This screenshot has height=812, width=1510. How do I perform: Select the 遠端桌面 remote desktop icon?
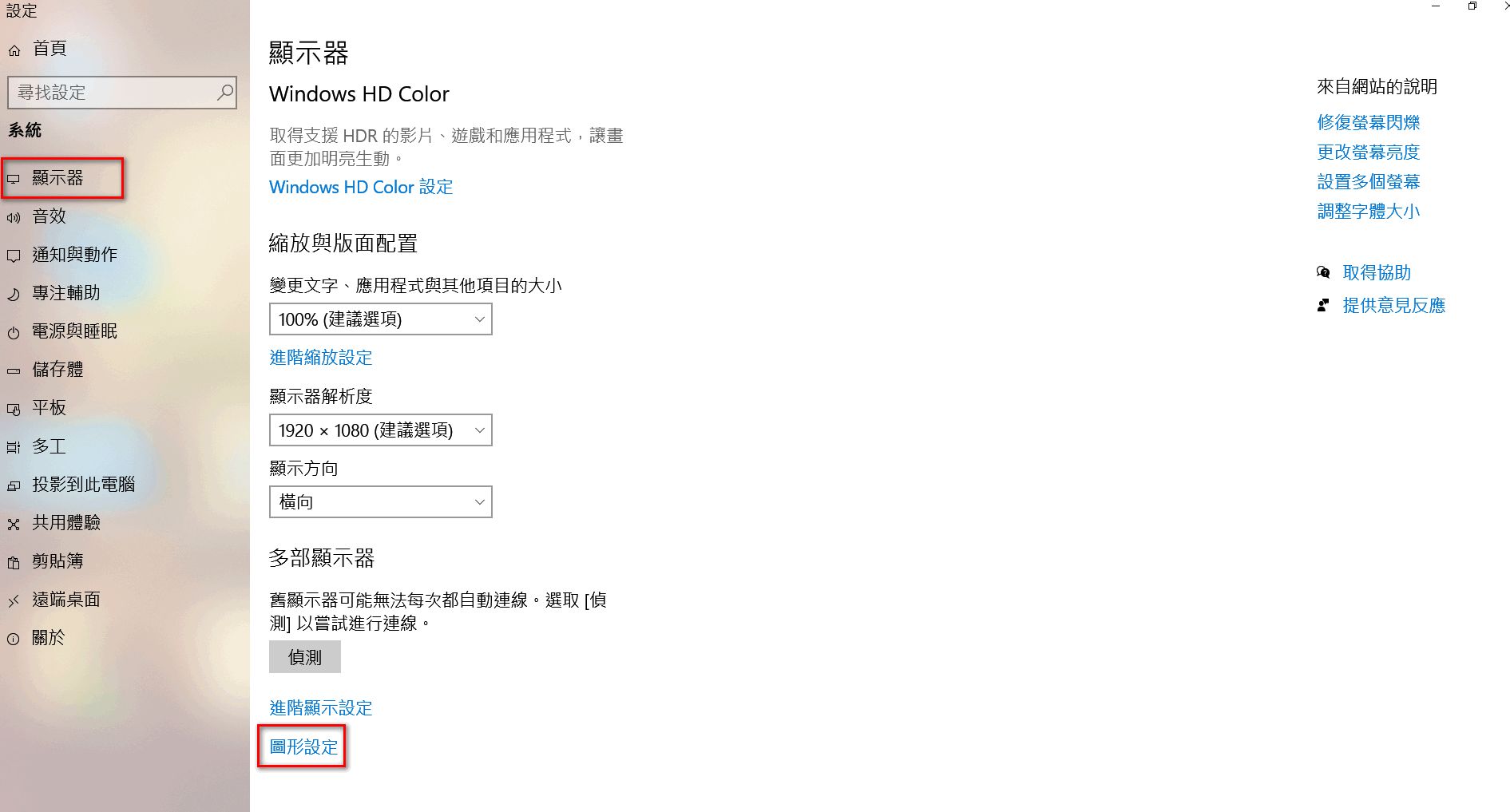[x=14, y=600]
